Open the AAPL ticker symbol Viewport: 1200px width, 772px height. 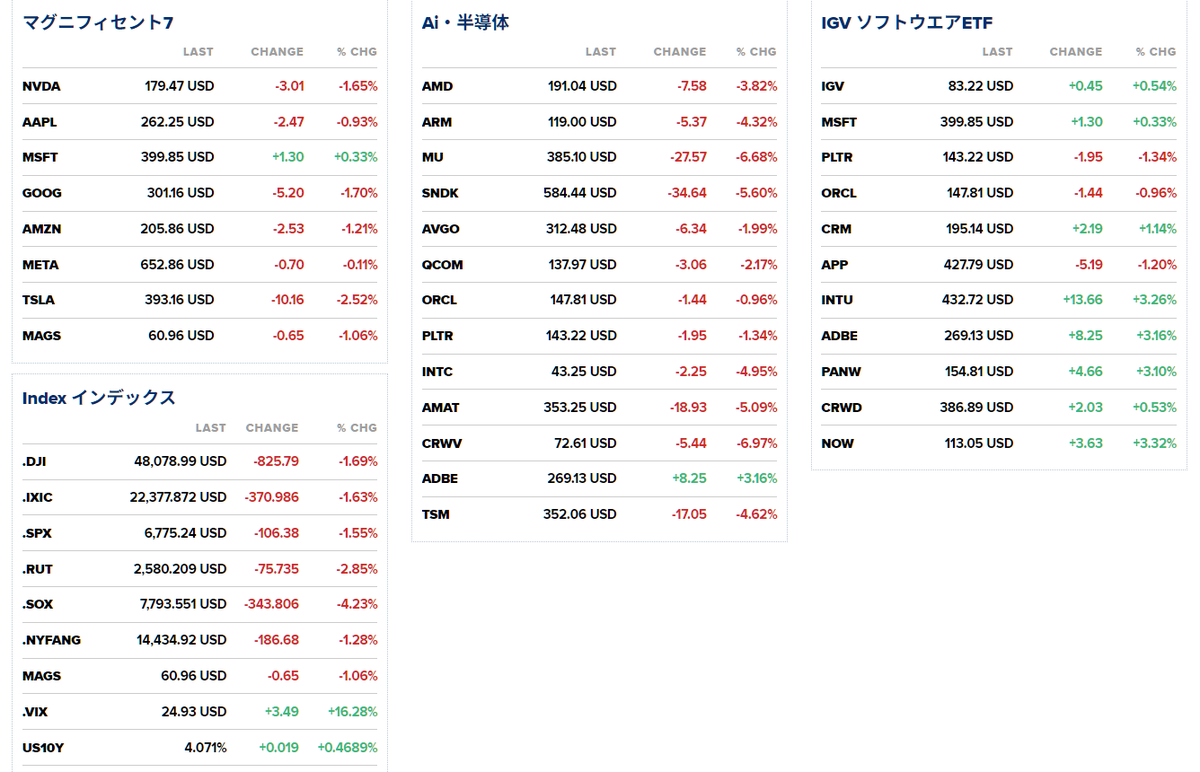pyautogui.click(x=40, y=122)
